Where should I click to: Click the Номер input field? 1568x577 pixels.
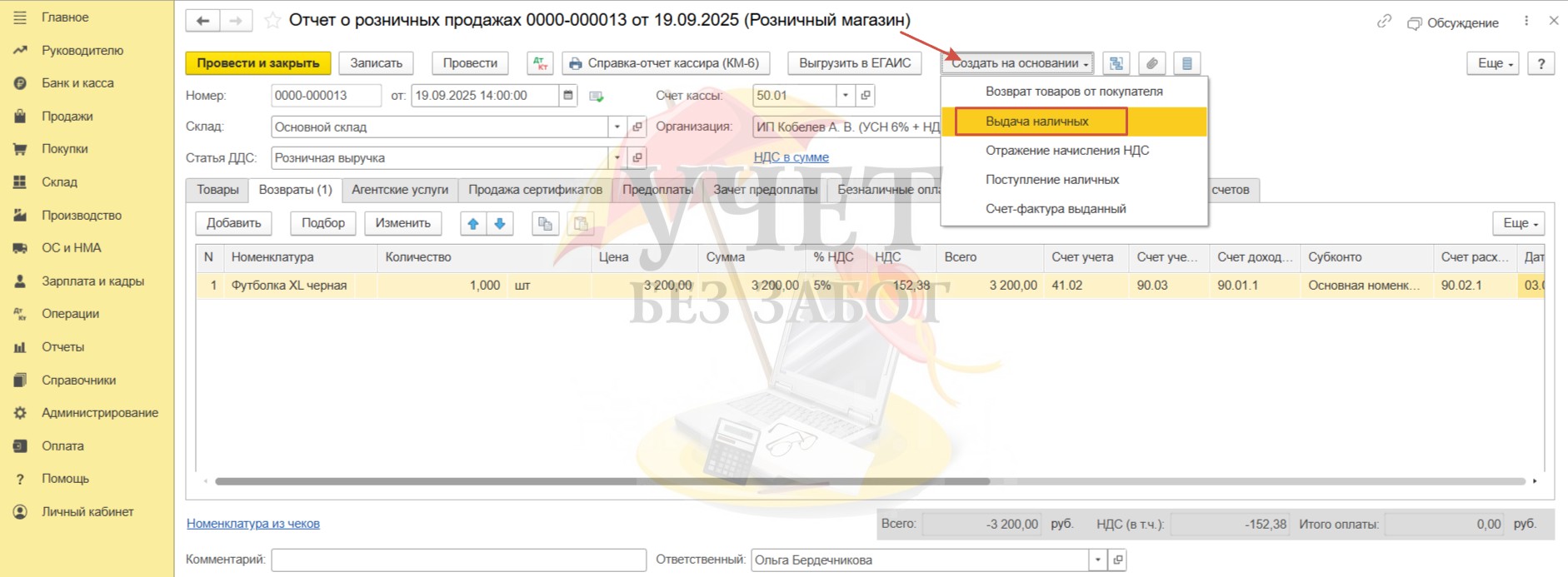(x=326, y=96)
